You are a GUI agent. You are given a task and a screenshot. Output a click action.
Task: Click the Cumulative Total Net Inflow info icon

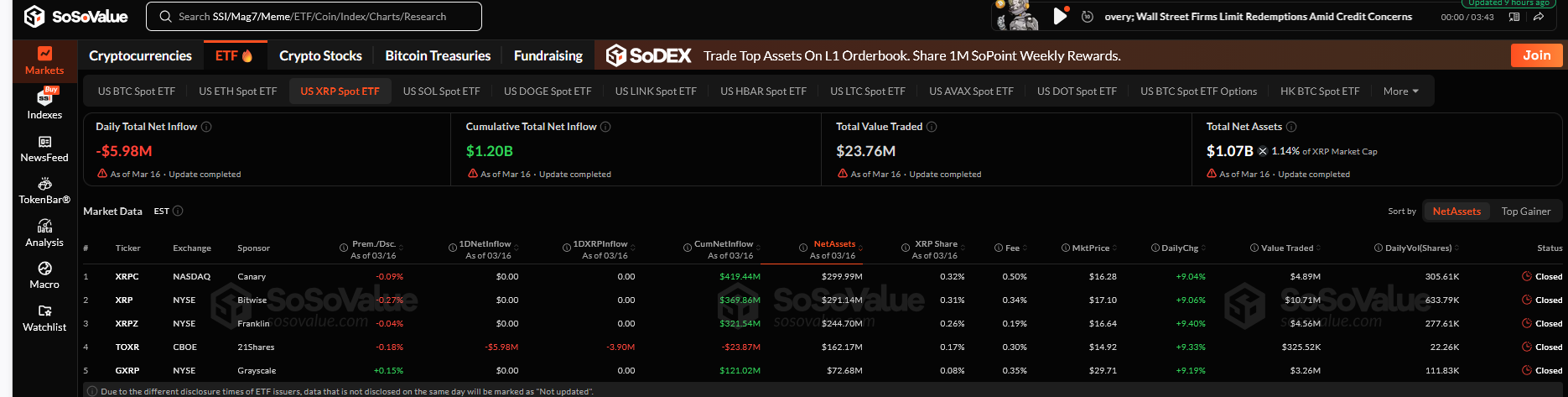[605, 127]
